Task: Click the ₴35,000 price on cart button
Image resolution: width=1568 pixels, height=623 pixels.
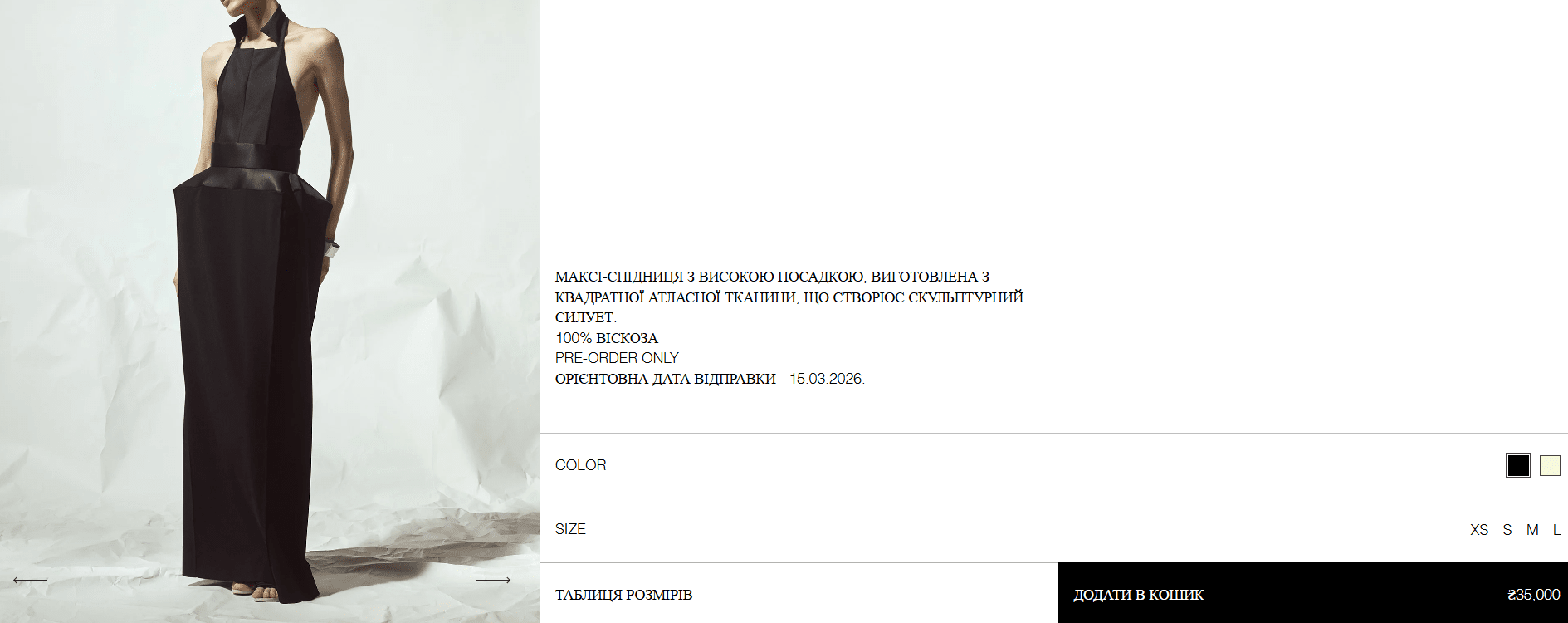Action: [x=1533, y=595]
